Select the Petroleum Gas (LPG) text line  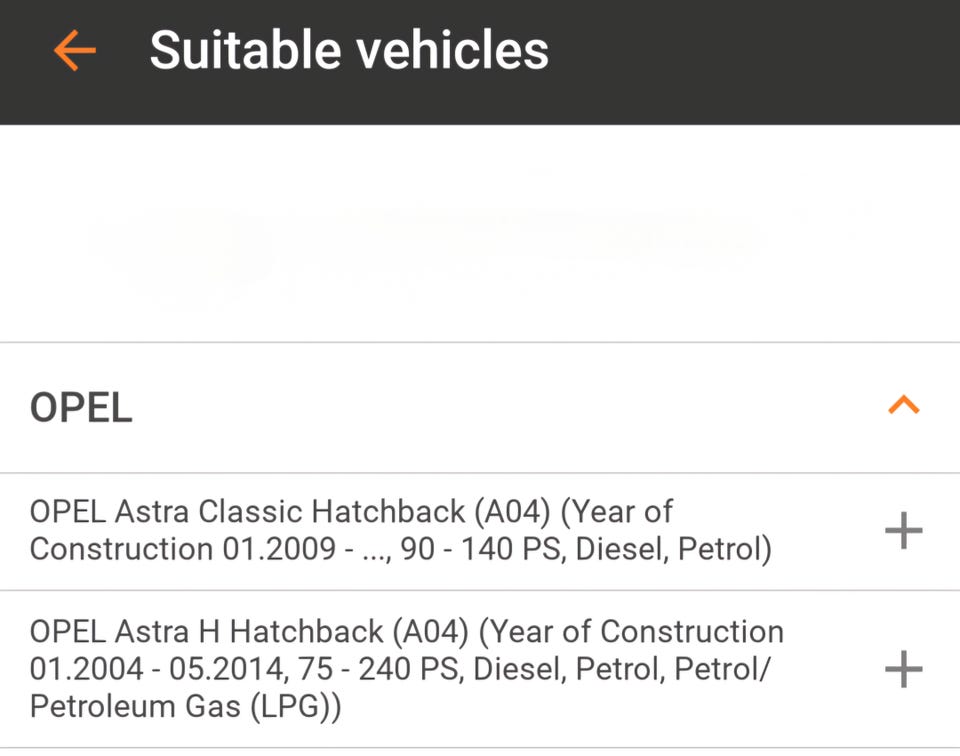tap(185, 706)
